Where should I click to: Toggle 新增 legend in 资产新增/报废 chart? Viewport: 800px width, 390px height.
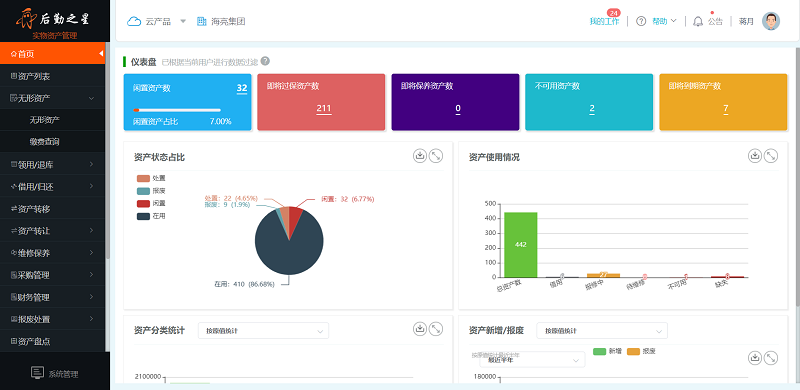coord(607,351)
